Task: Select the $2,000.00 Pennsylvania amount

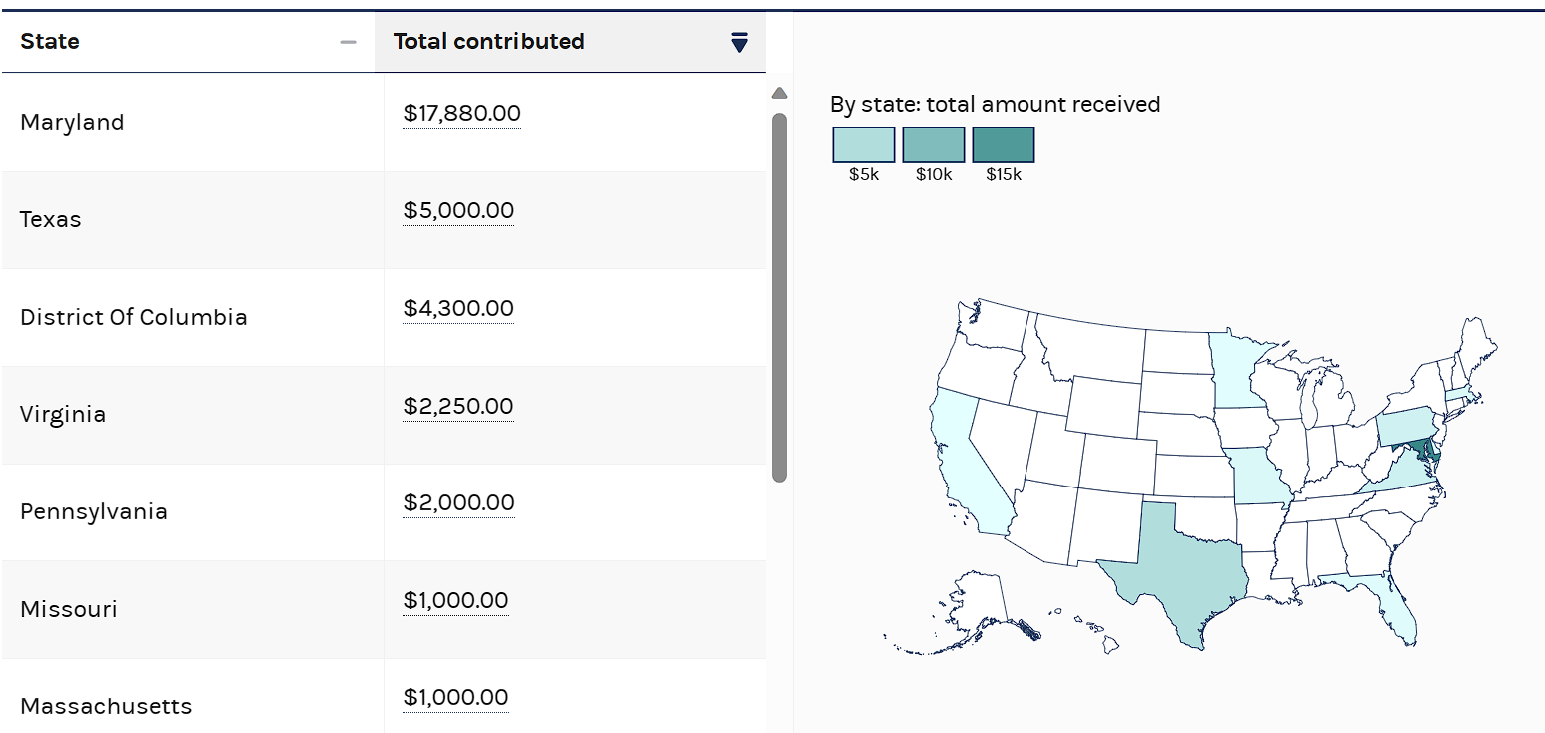Action: (458, 503)
